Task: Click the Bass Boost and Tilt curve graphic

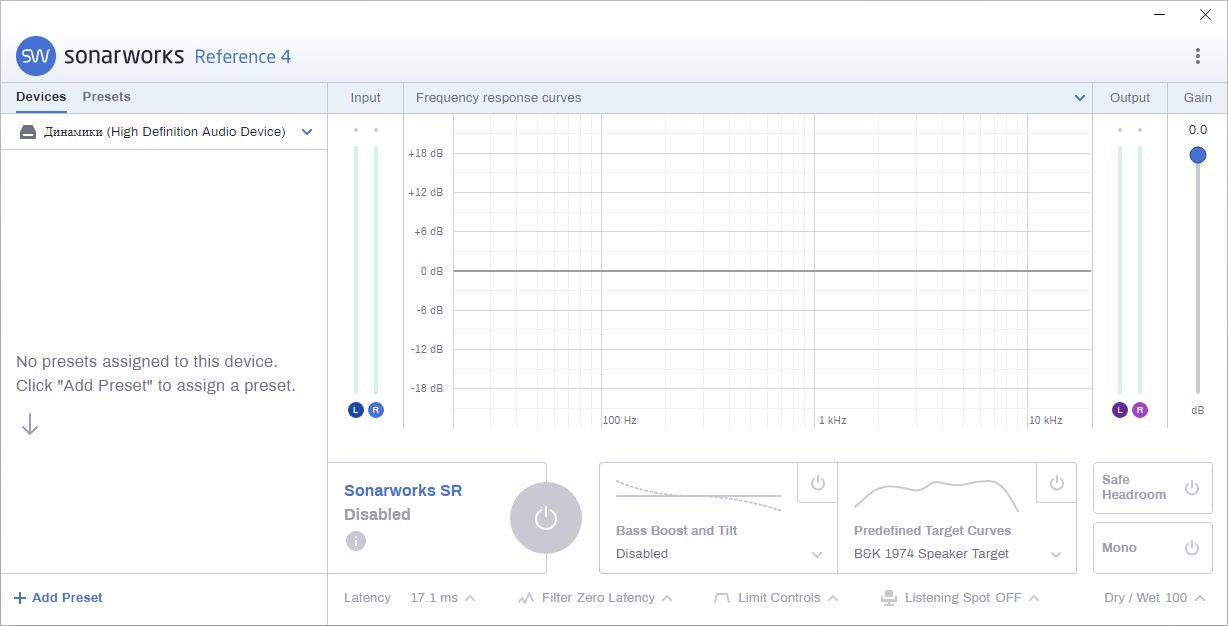Action: (699, 494)
